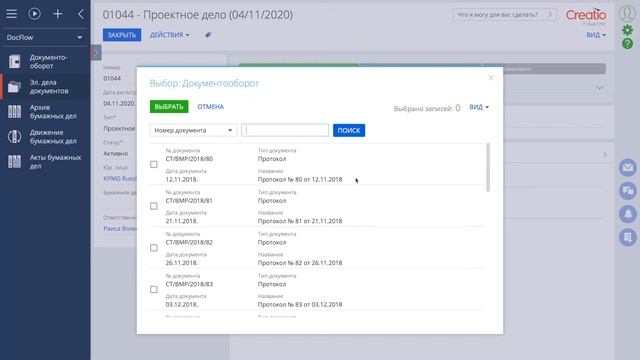This screenshot has height=360, width=640.
Task: Close the Выбор: Документооборот dialog
Action: [491, 78]
